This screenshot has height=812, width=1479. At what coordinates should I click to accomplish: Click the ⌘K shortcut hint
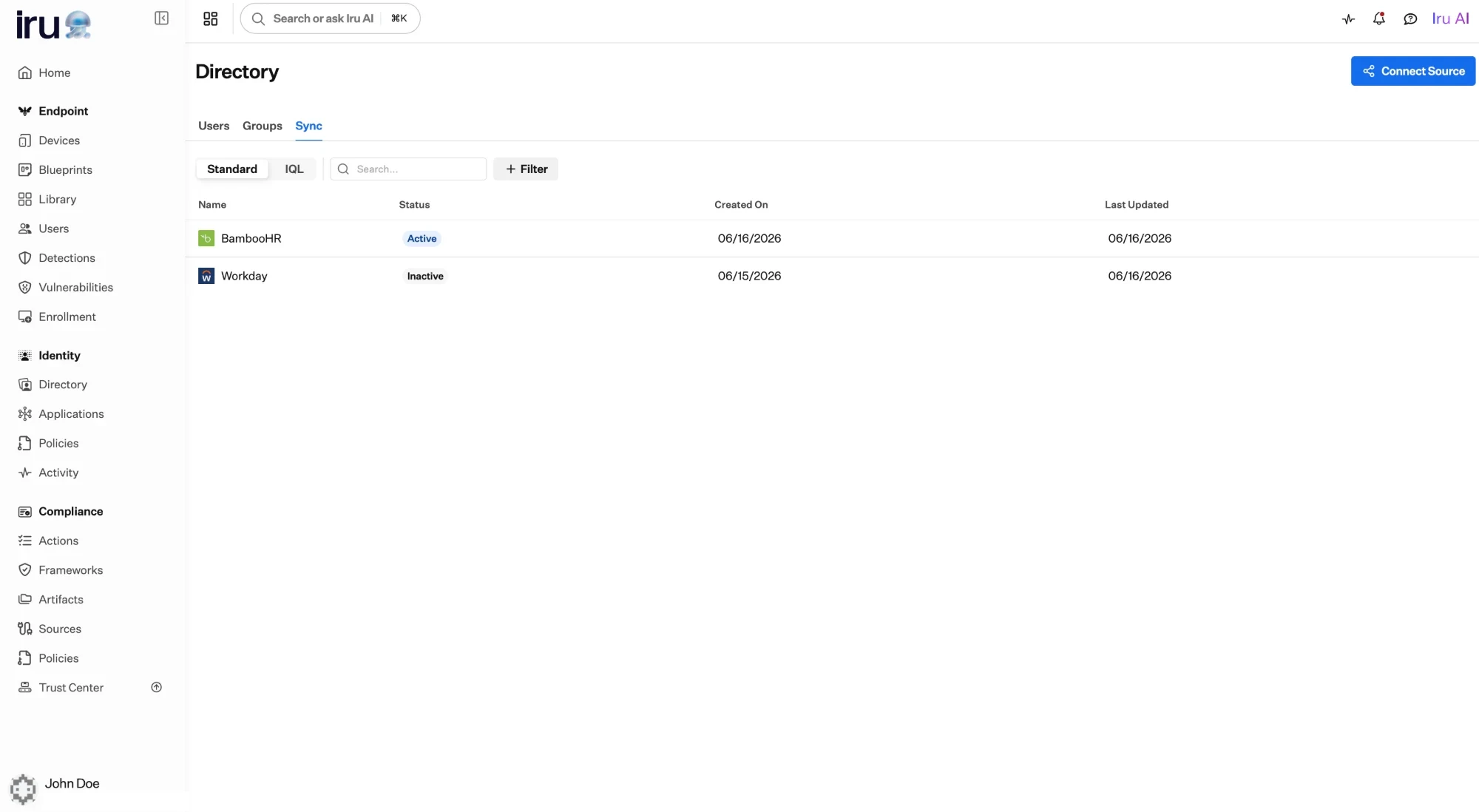[x=399, y=18]
